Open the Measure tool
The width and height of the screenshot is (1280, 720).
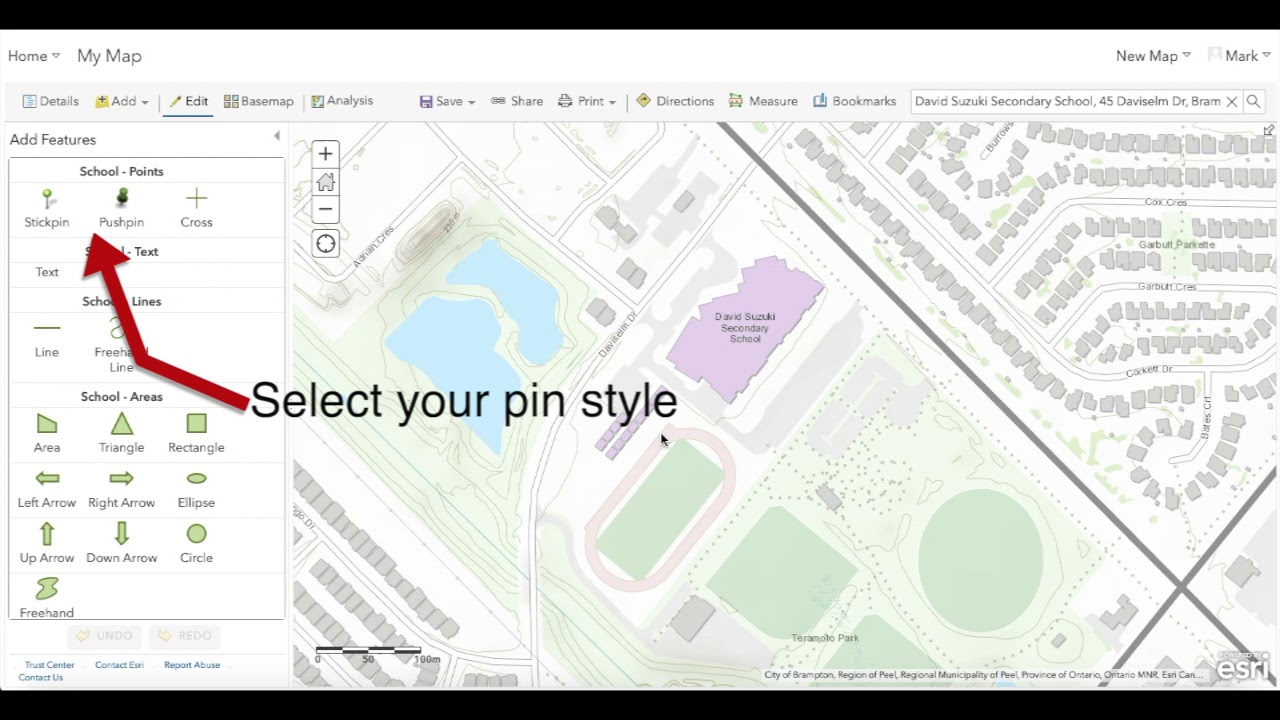[x=763, y=101]
